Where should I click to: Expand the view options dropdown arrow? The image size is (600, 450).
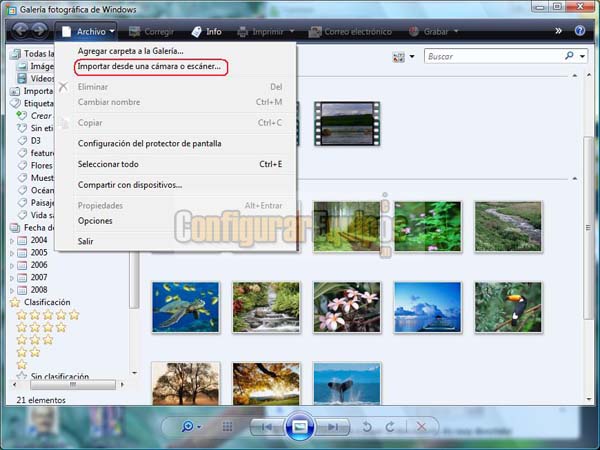(412, 57)
